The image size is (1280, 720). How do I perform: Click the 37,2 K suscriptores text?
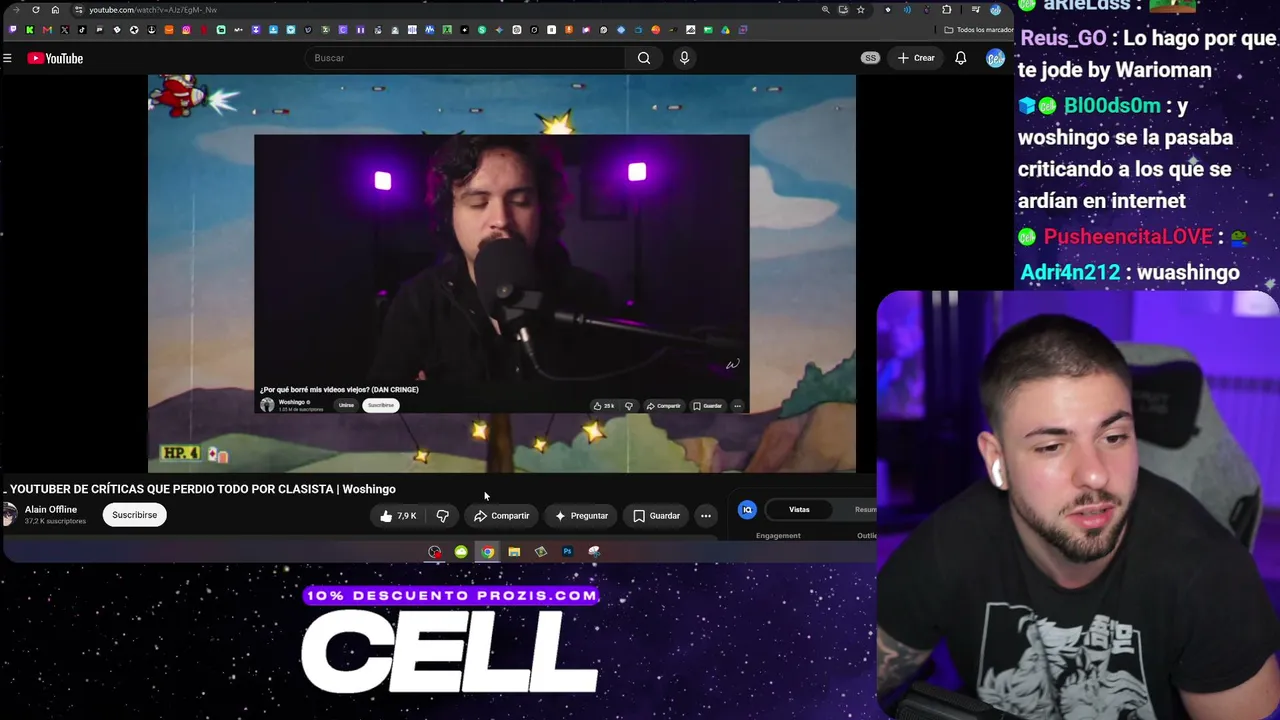(55, 521)
